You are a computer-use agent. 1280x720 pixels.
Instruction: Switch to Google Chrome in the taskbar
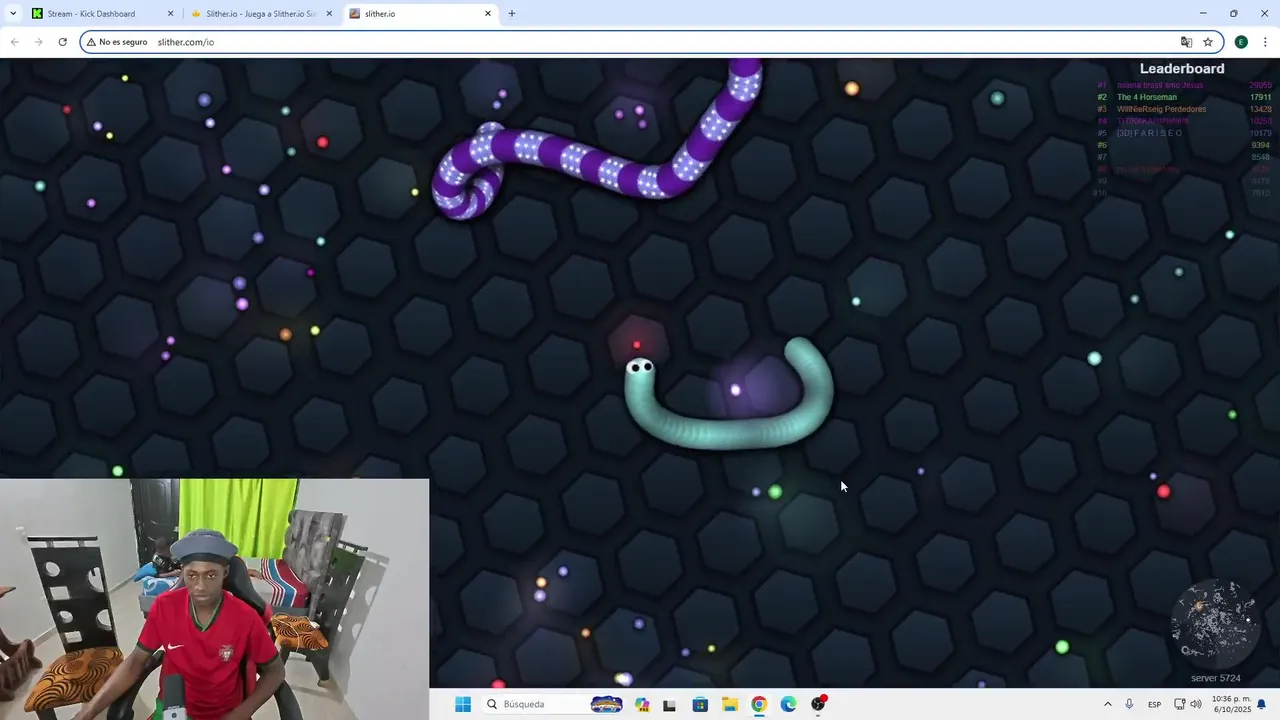[759, 704]
